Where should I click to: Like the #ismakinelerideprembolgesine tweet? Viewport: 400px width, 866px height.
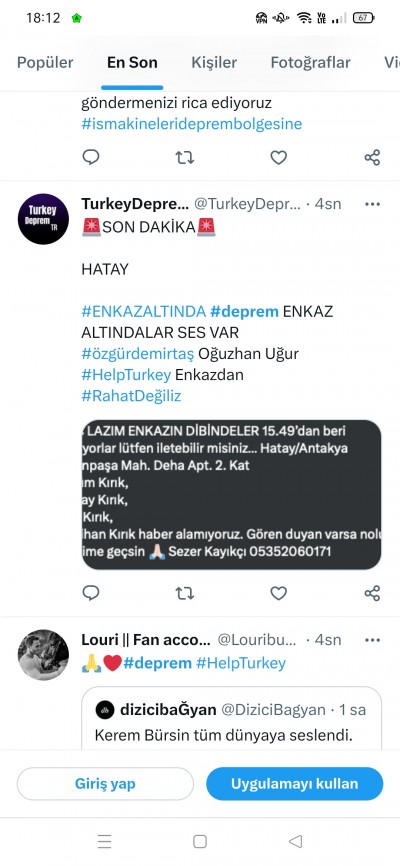tap(278, 158)
